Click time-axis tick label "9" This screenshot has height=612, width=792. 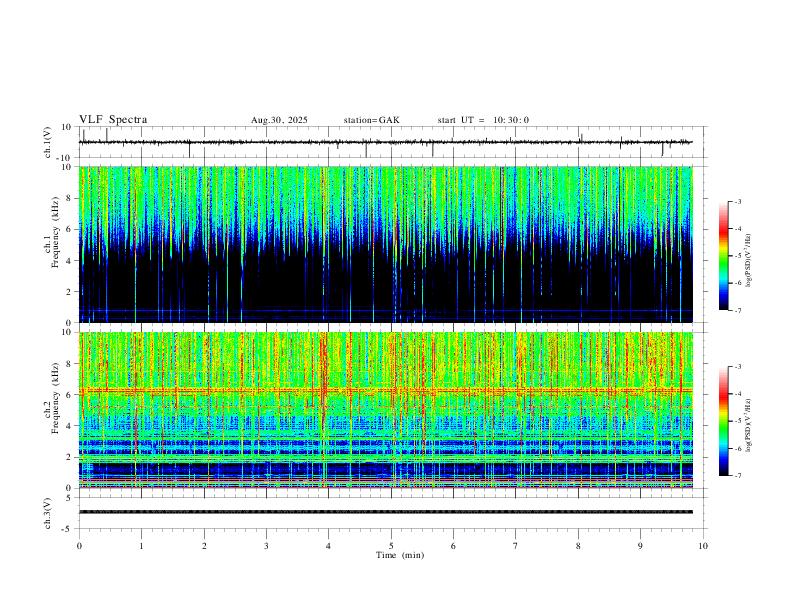click(640, 546)
